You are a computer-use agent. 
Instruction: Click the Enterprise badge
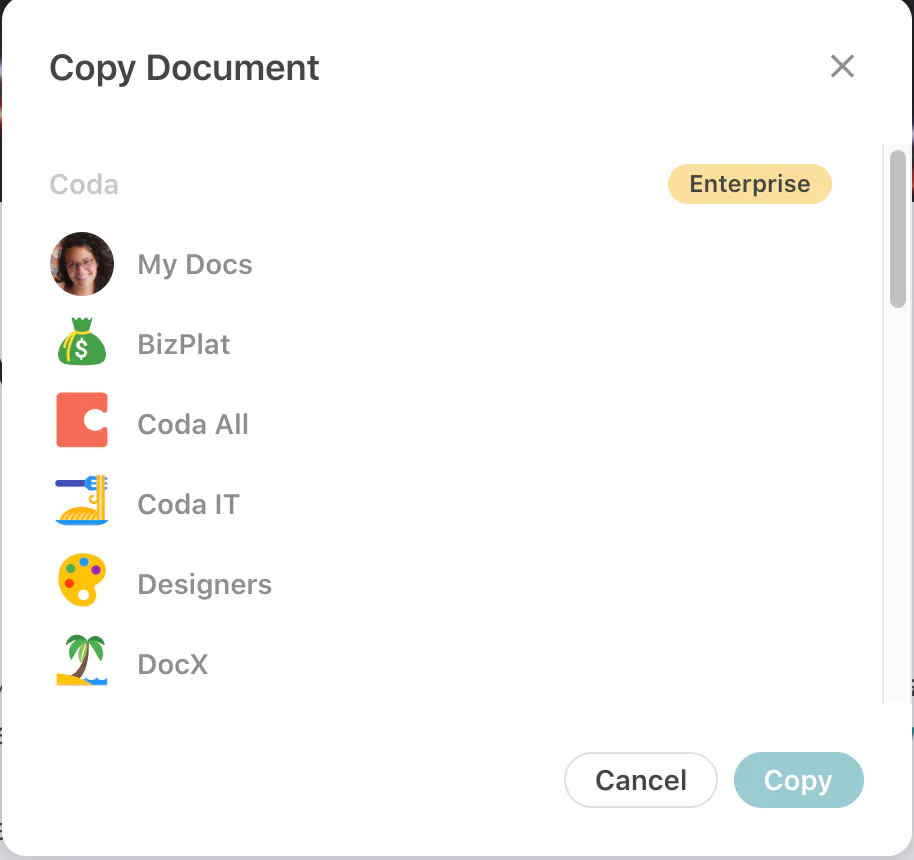coord(749,184)
